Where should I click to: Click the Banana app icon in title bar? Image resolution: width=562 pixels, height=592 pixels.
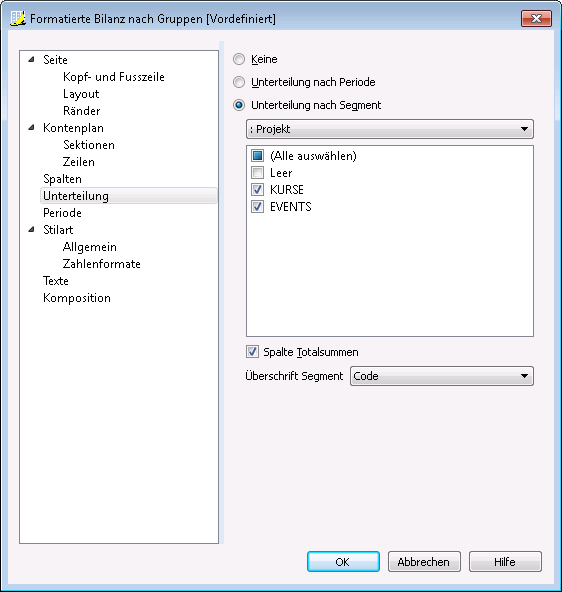coord(18,18)
